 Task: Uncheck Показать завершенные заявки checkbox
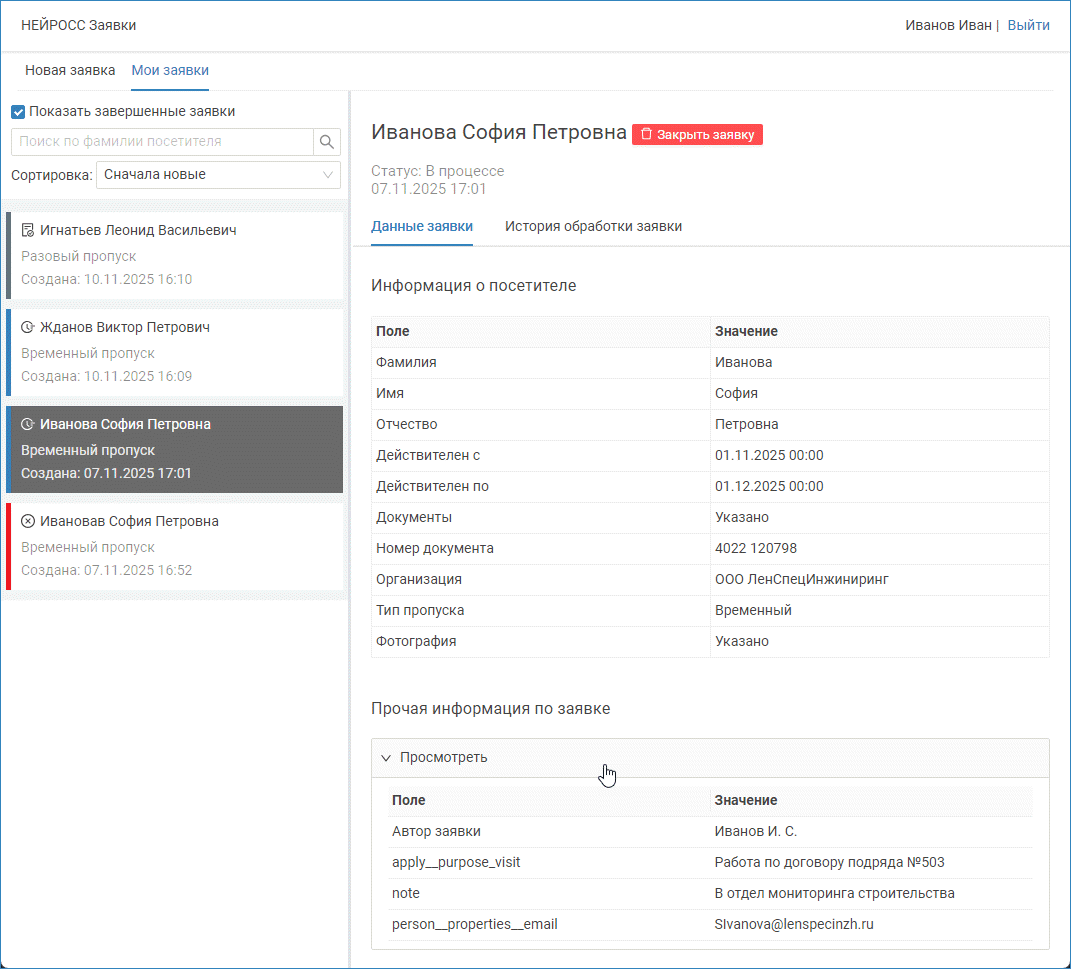[18, 112]
